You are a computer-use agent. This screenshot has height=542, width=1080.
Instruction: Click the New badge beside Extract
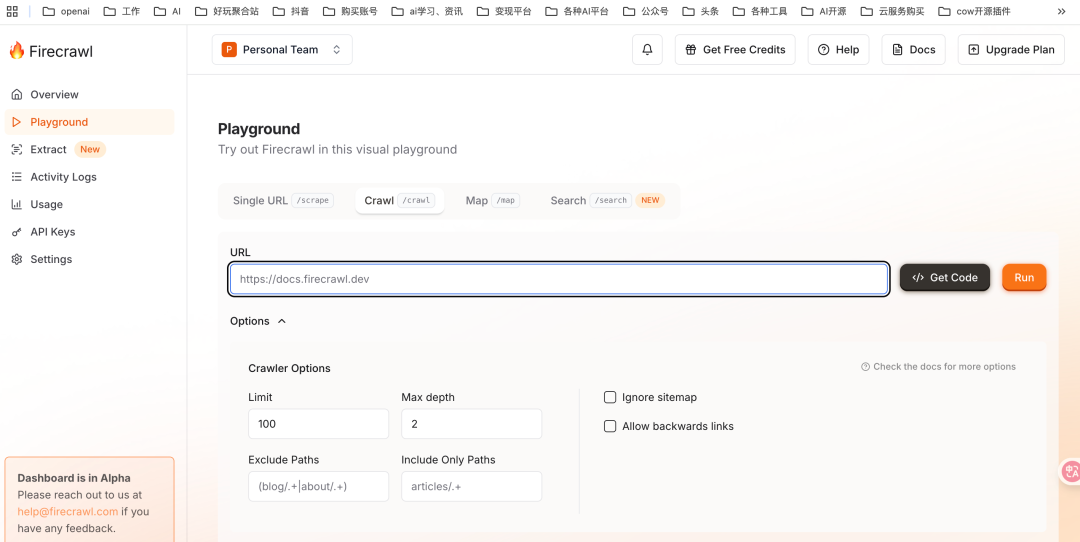point(90,149)
